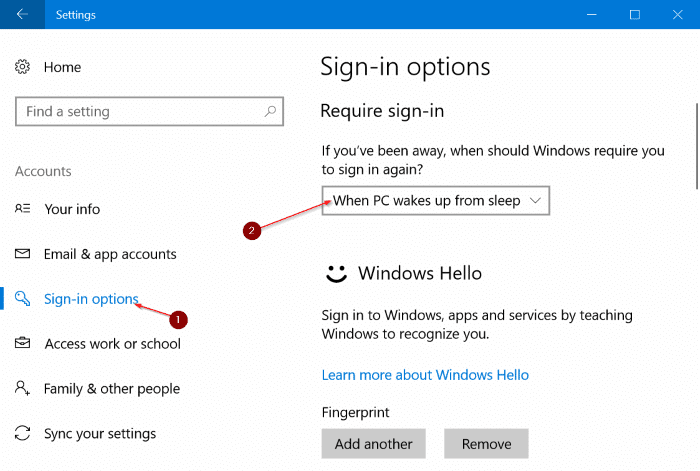Click the Home gear icon
This screenshot has height=471, width=700.
(x=22, y=67)
